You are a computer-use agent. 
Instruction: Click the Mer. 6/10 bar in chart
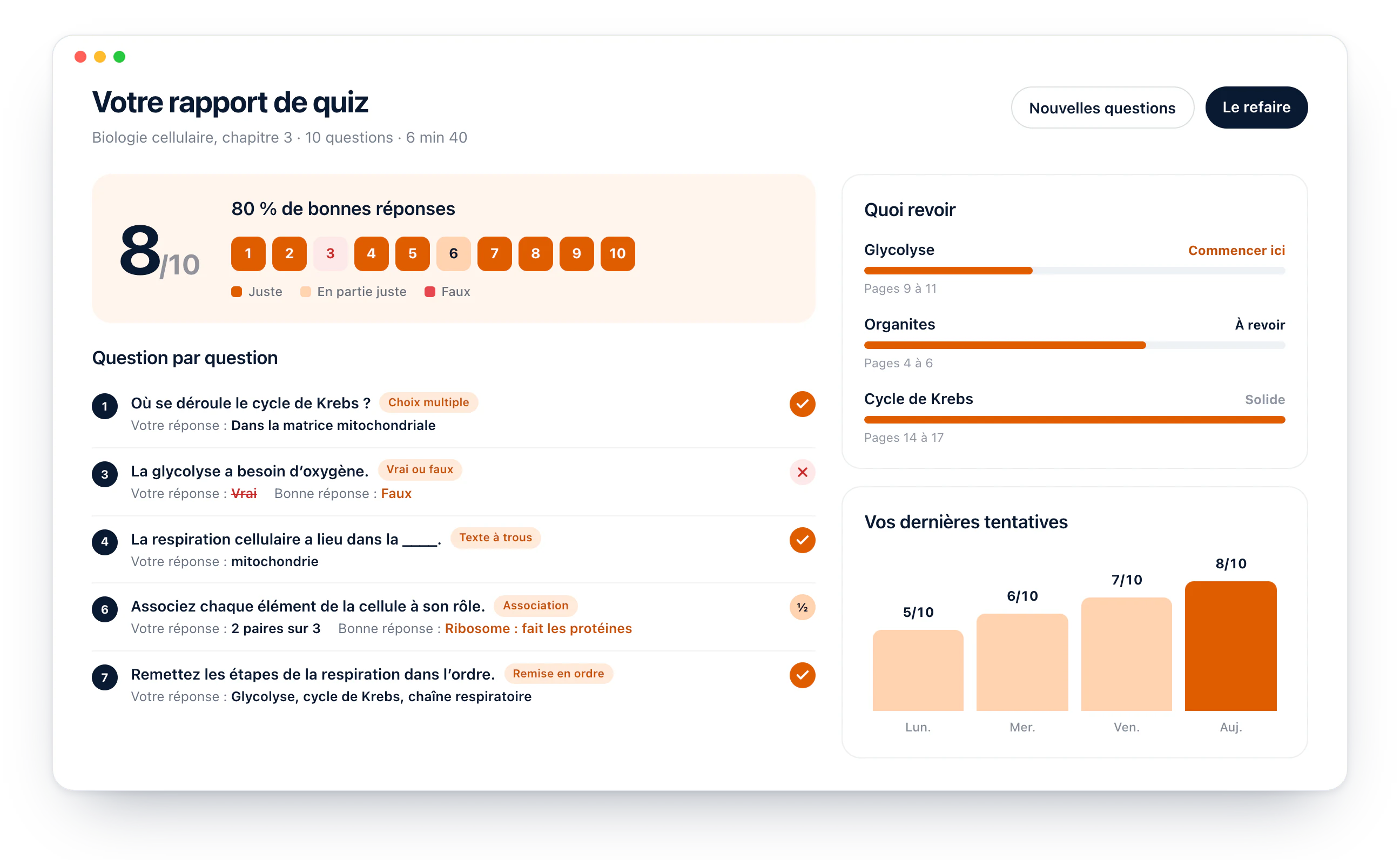[1022, 662]
